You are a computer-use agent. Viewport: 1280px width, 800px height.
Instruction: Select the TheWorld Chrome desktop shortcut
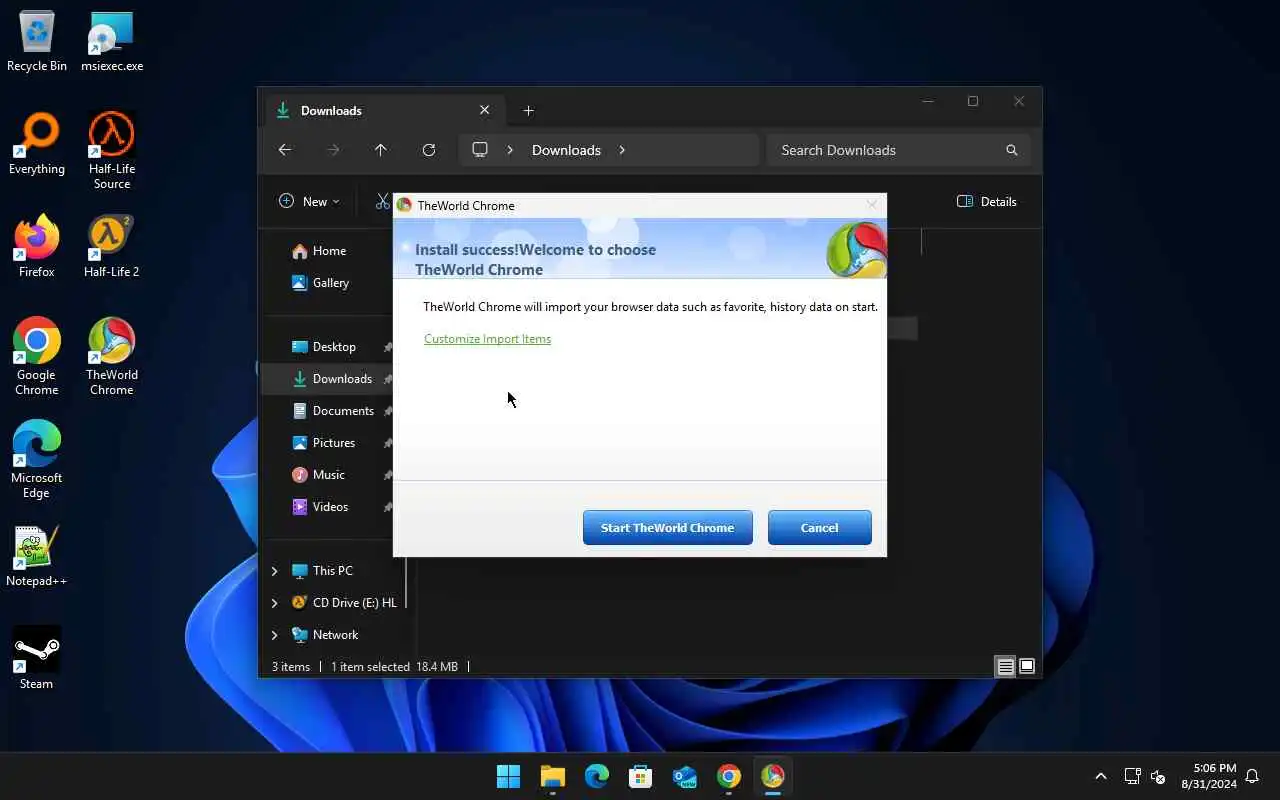[112, 357]
